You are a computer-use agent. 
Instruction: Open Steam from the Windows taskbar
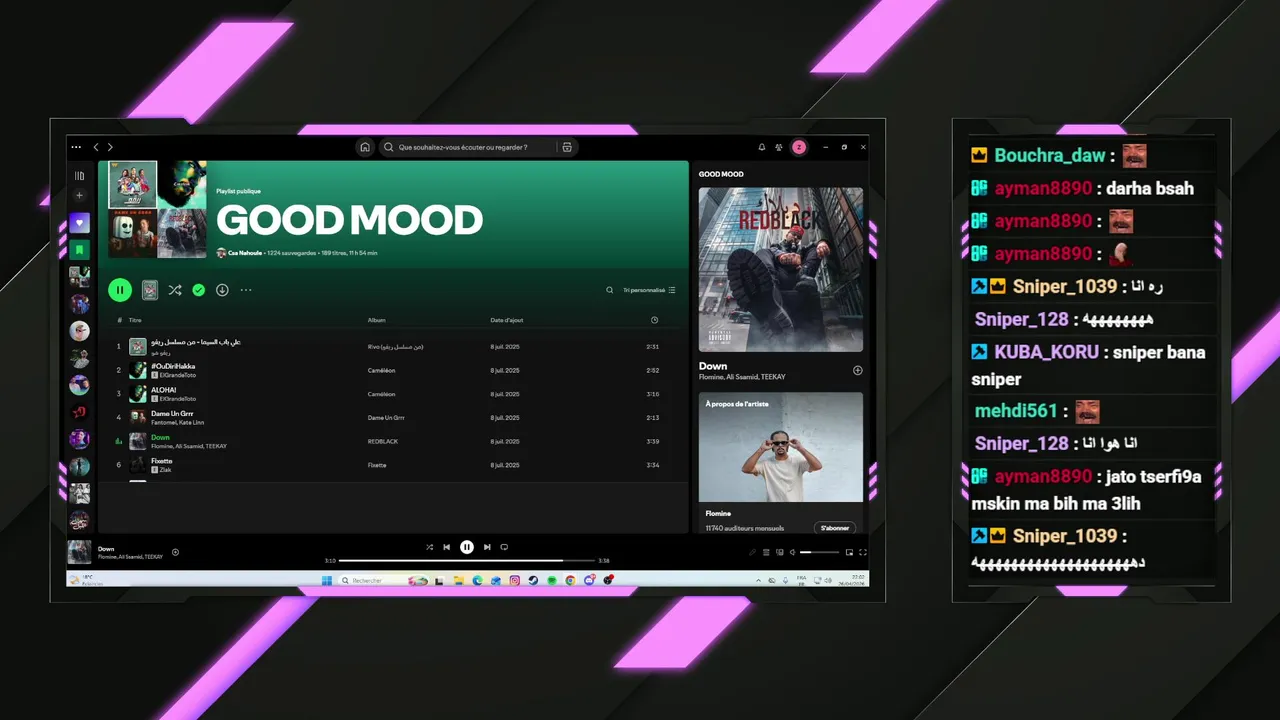coord(533,580)
